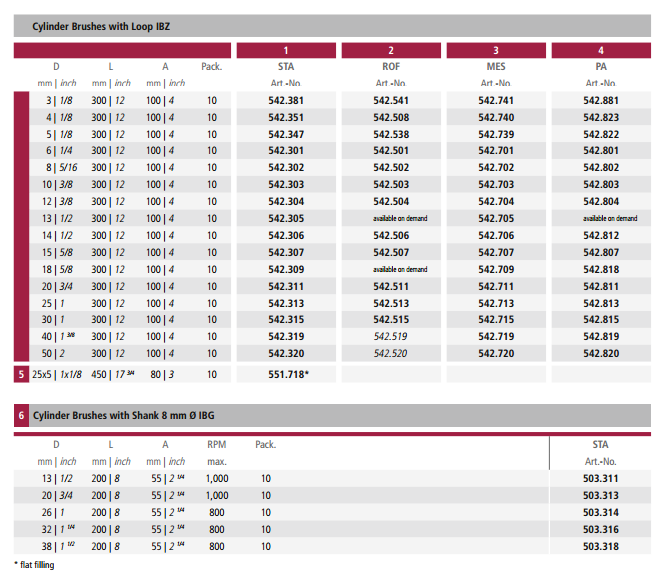
Task: Select the red column header numbered 4
Action: click(600, 50)
